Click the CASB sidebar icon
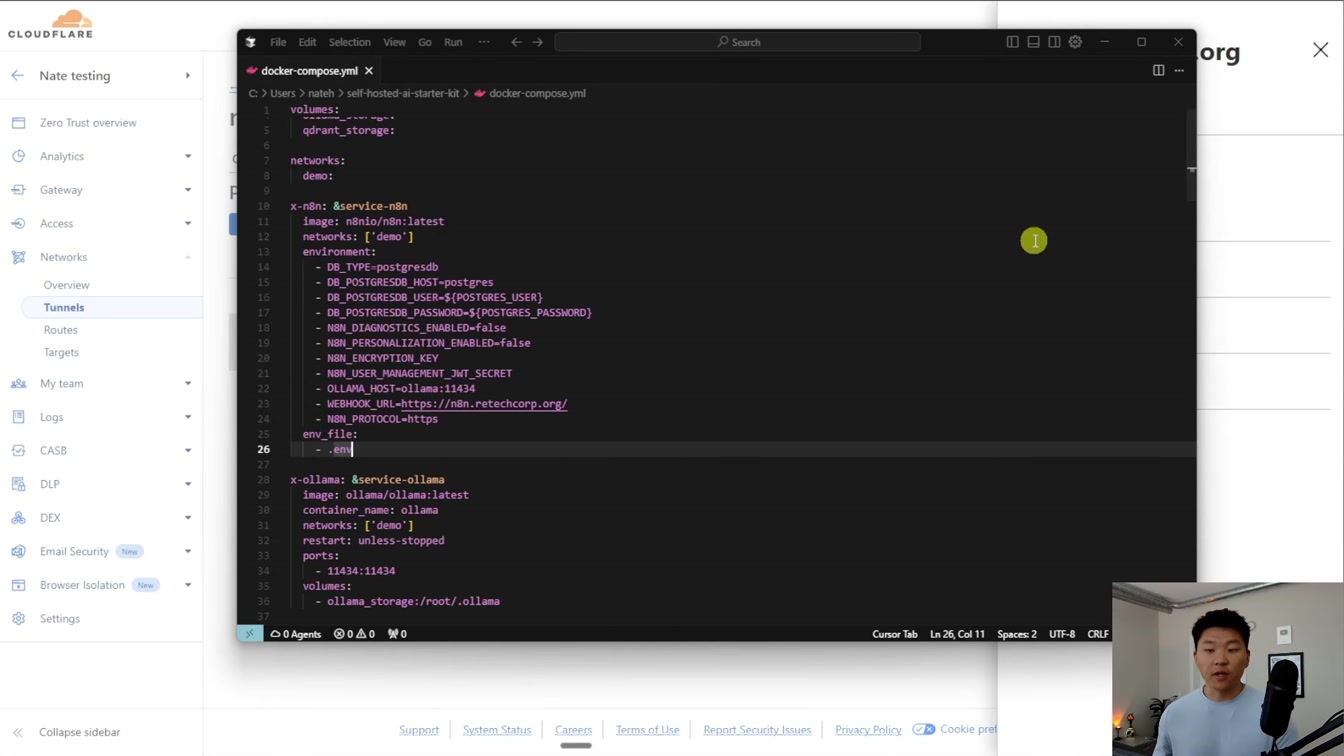Screen dimensions: 1344x756 18,451
